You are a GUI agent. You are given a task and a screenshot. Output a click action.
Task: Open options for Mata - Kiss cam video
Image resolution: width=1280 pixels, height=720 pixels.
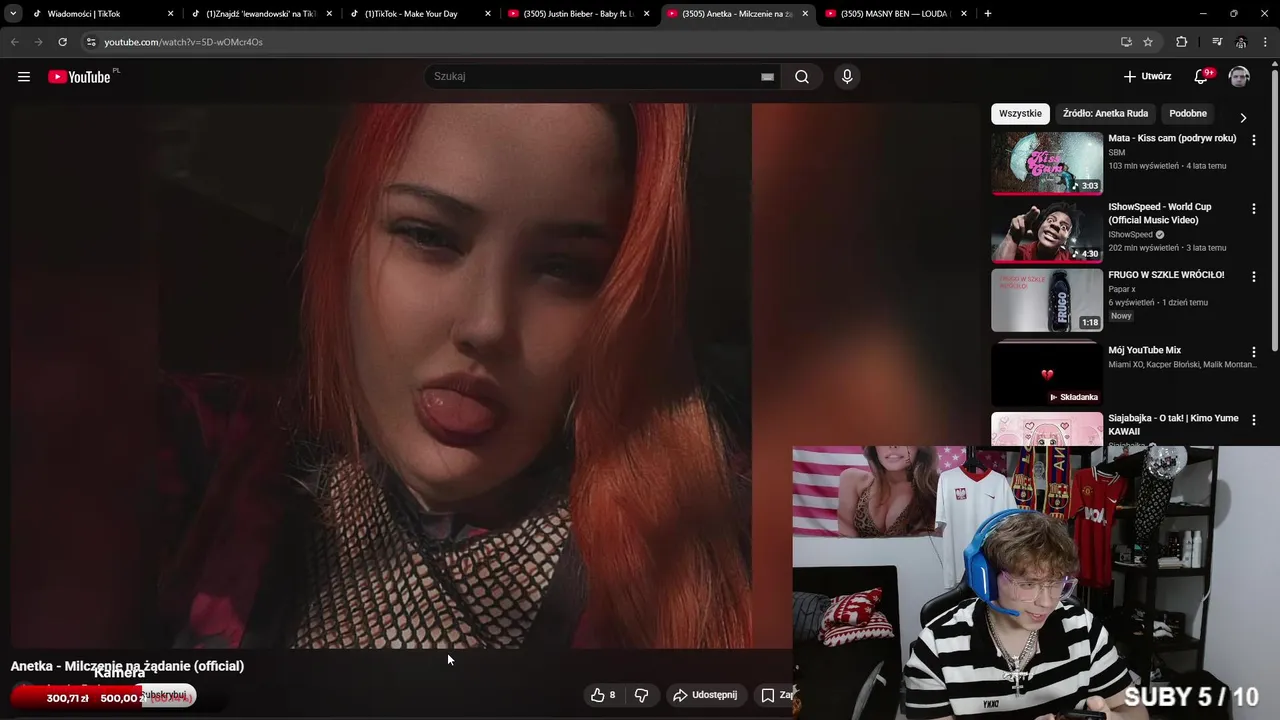1253,141
